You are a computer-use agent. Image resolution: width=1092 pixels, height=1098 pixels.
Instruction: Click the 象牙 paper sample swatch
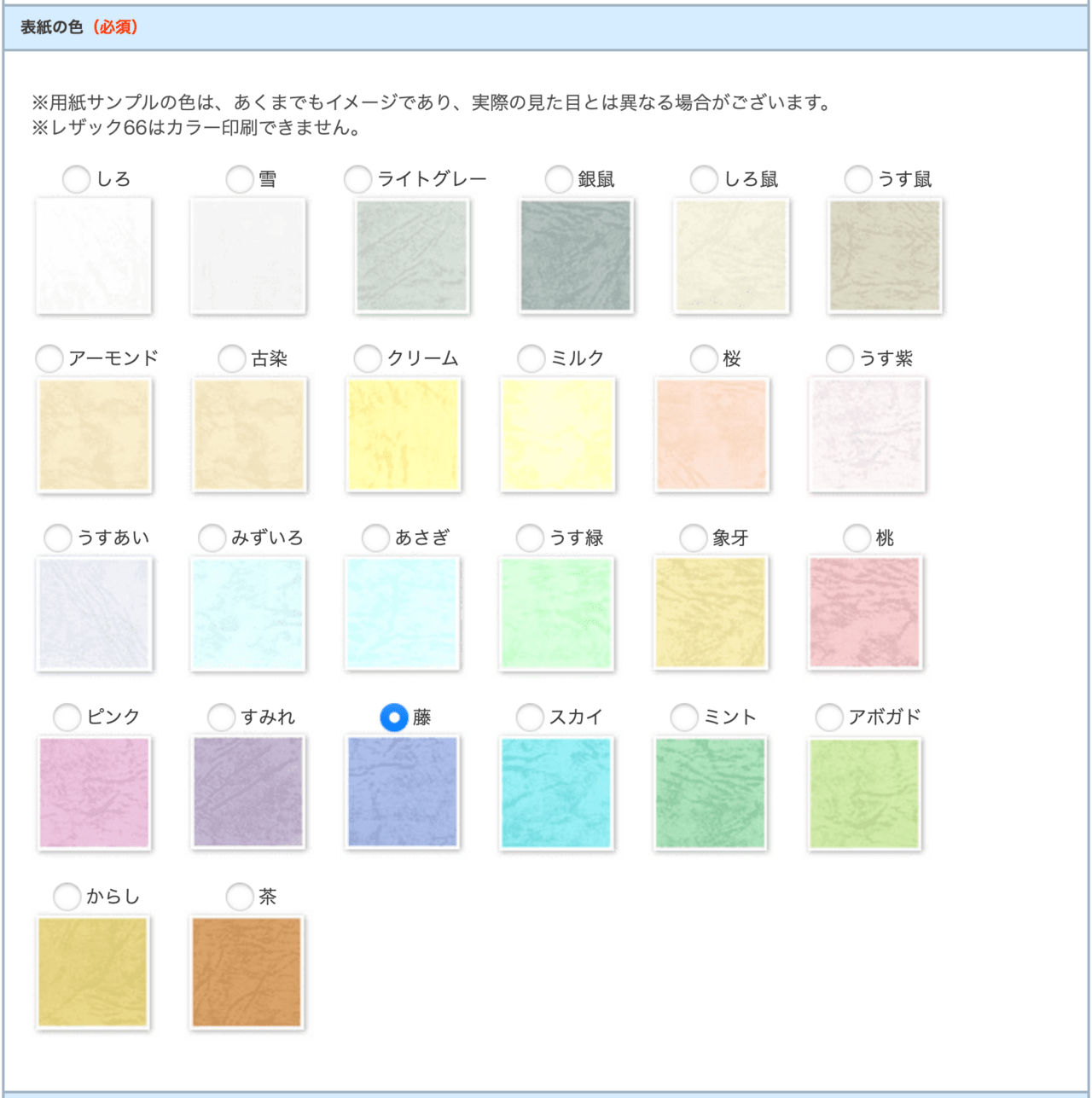711,613
